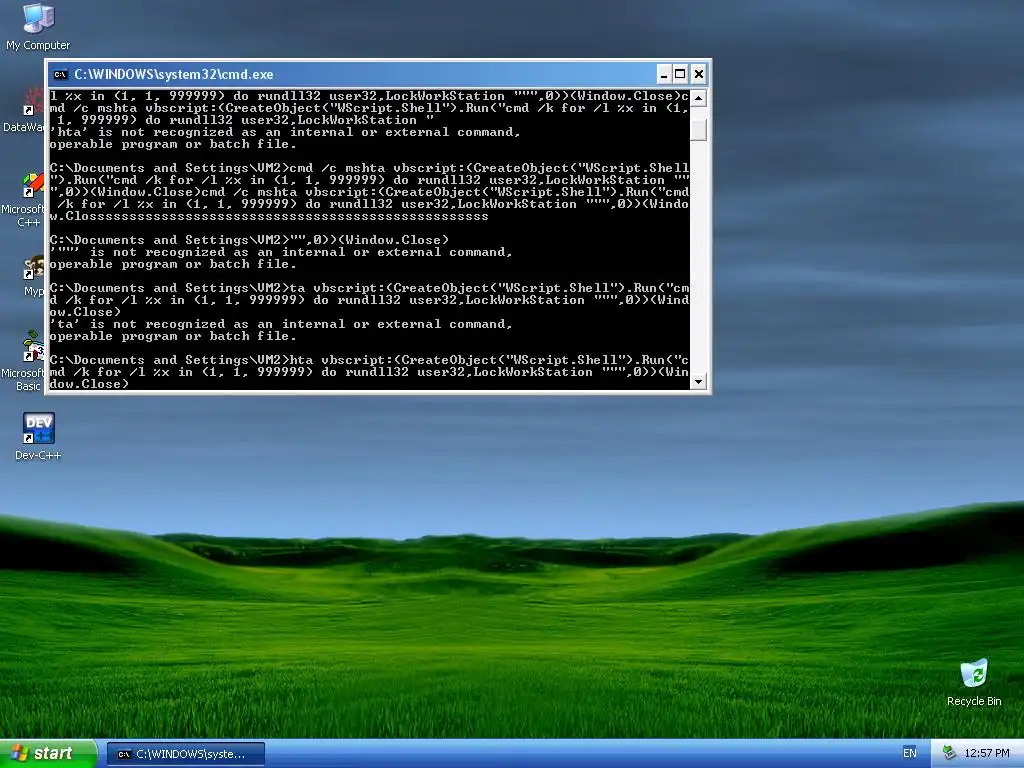The width and height of the screenshot is (1024, 768).
Task: Click the 12:57 PM clock
Action: [x=986, y=753]
